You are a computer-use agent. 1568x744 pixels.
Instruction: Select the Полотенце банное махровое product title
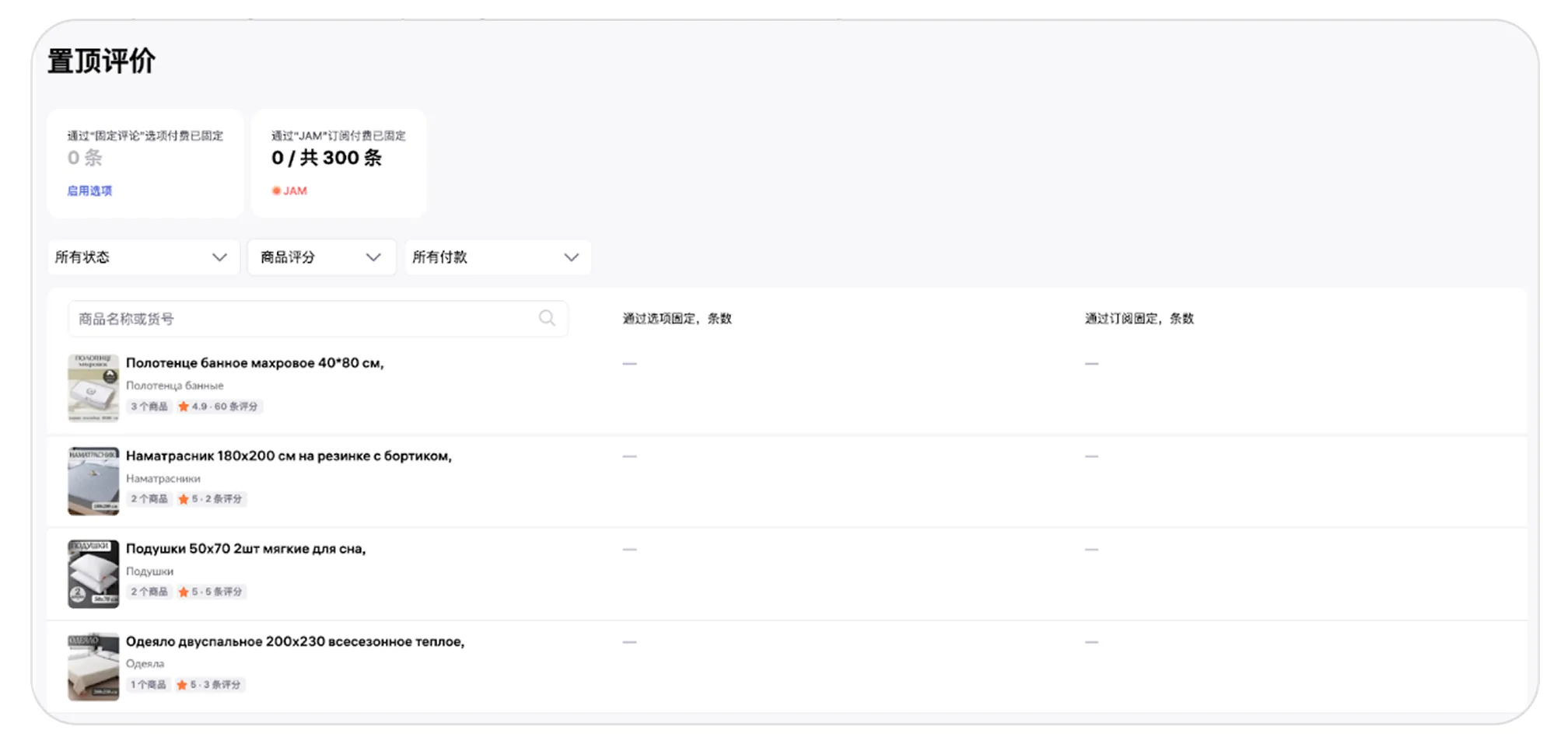[x=254, y=363]
